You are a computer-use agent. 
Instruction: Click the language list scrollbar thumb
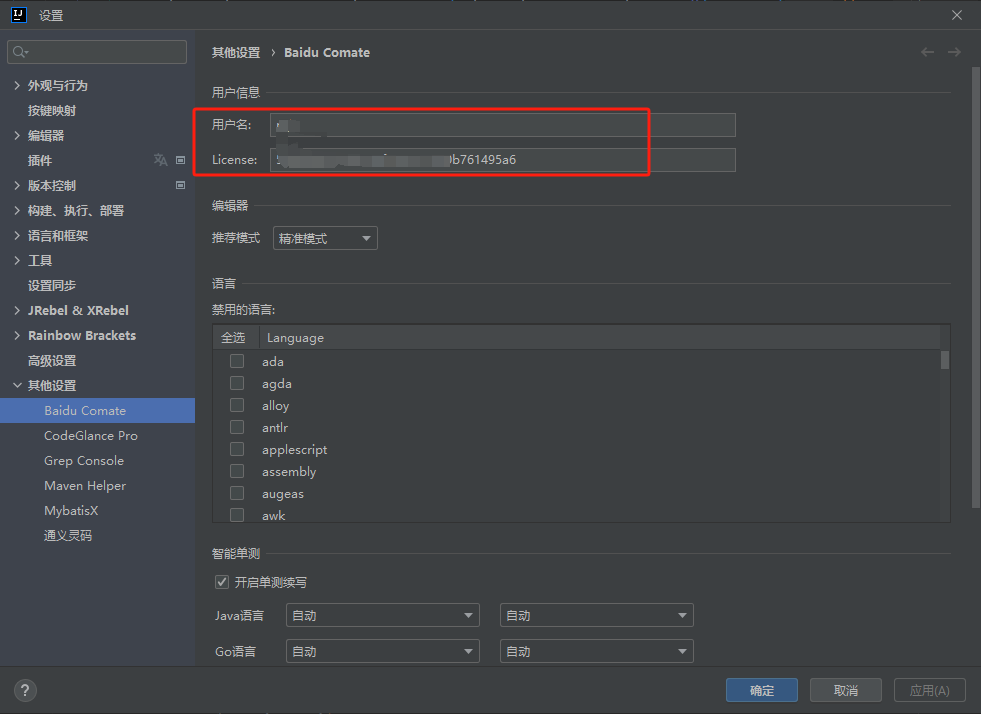point(945,360)
